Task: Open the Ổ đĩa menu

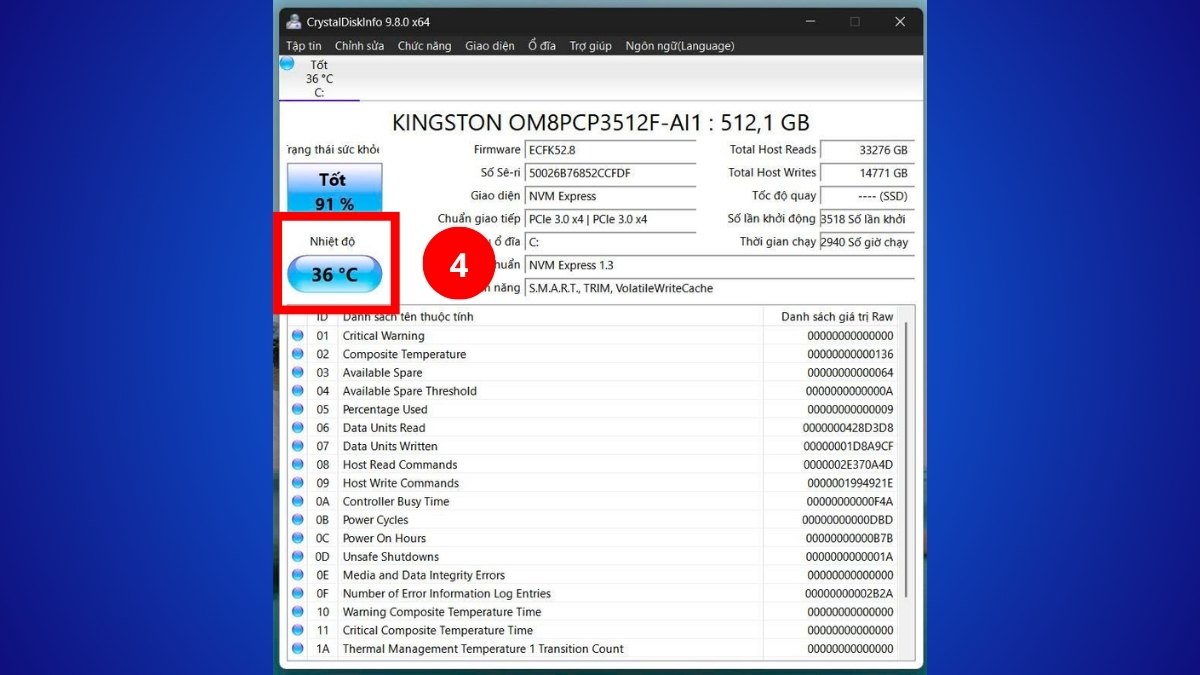Action: point(542,46)
